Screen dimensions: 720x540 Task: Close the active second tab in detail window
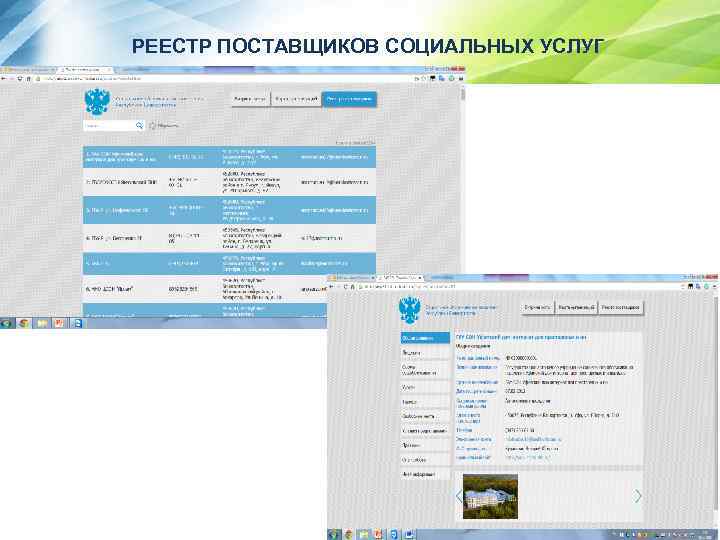[420, 278]
